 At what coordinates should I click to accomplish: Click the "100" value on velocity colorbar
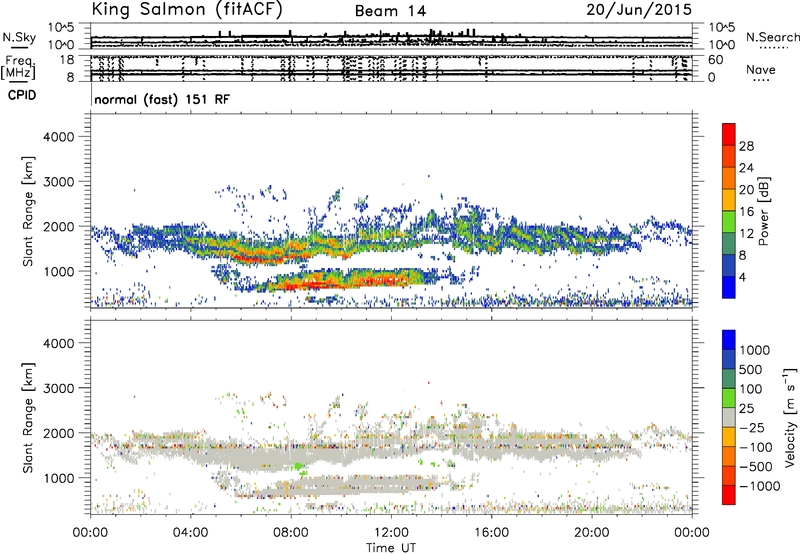coord(753,389)
